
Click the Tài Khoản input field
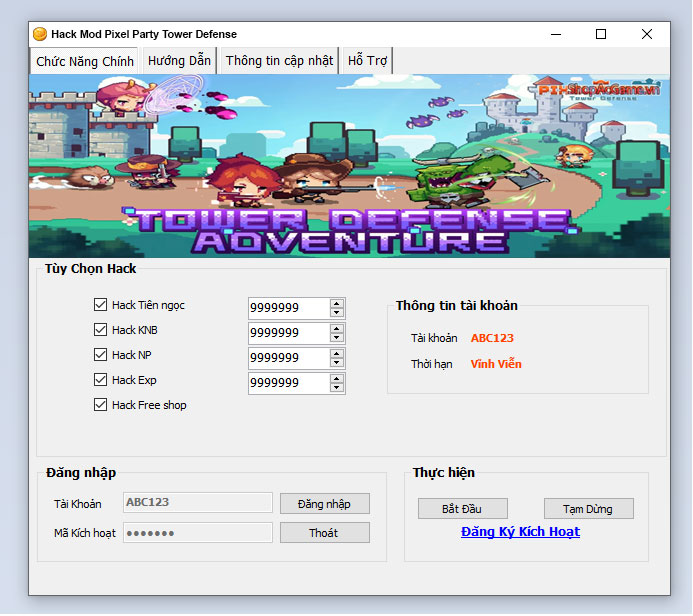[198, 502]
